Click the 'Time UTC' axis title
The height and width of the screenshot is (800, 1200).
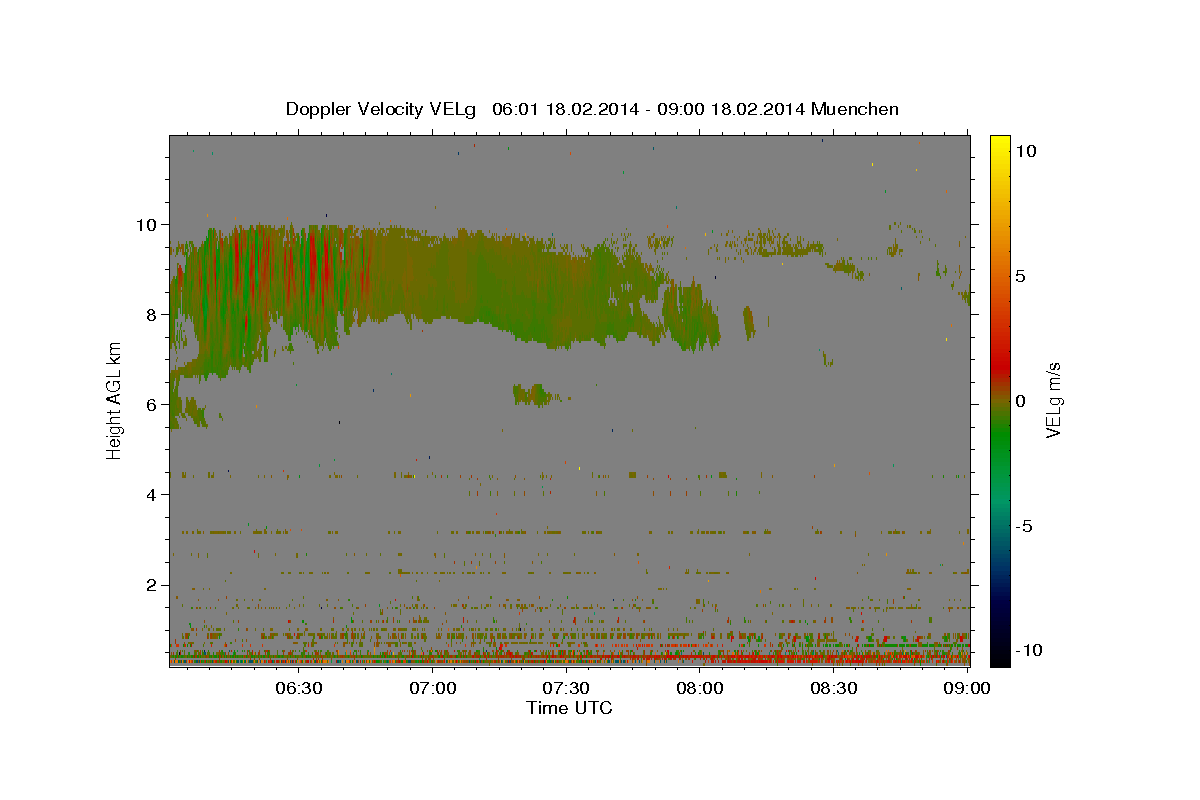(569, 708)
